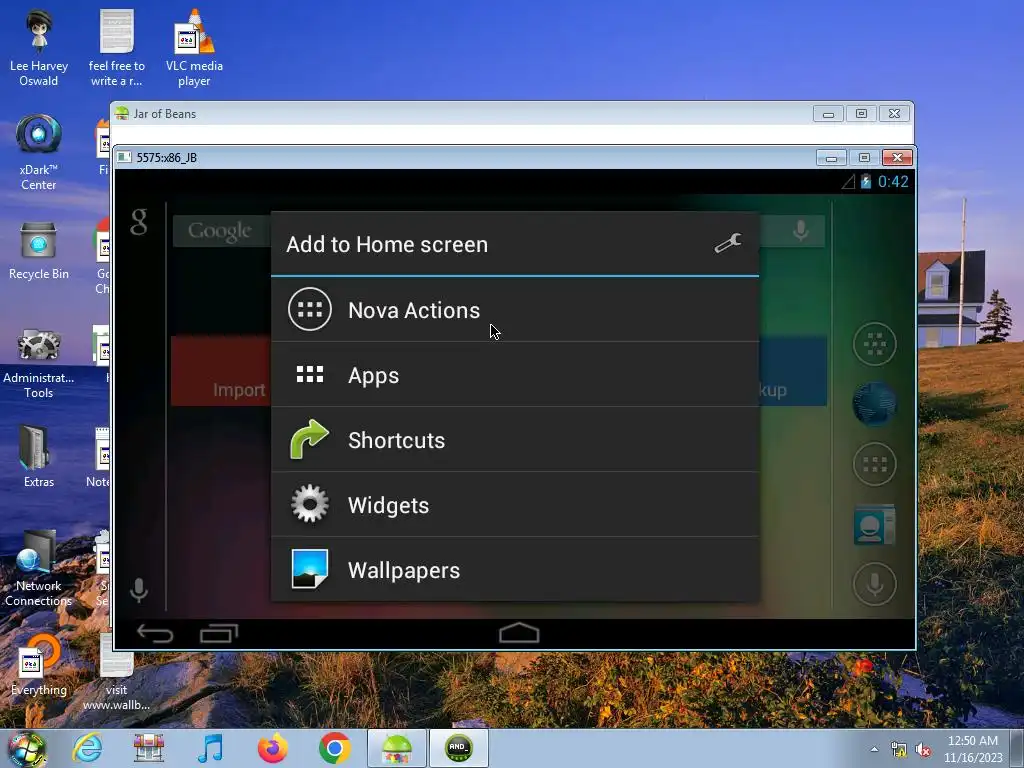Click the battery icon in the emulator status bar
Image resolution: width=1024 pixels, height=768 pixels.
click(866, 182)
